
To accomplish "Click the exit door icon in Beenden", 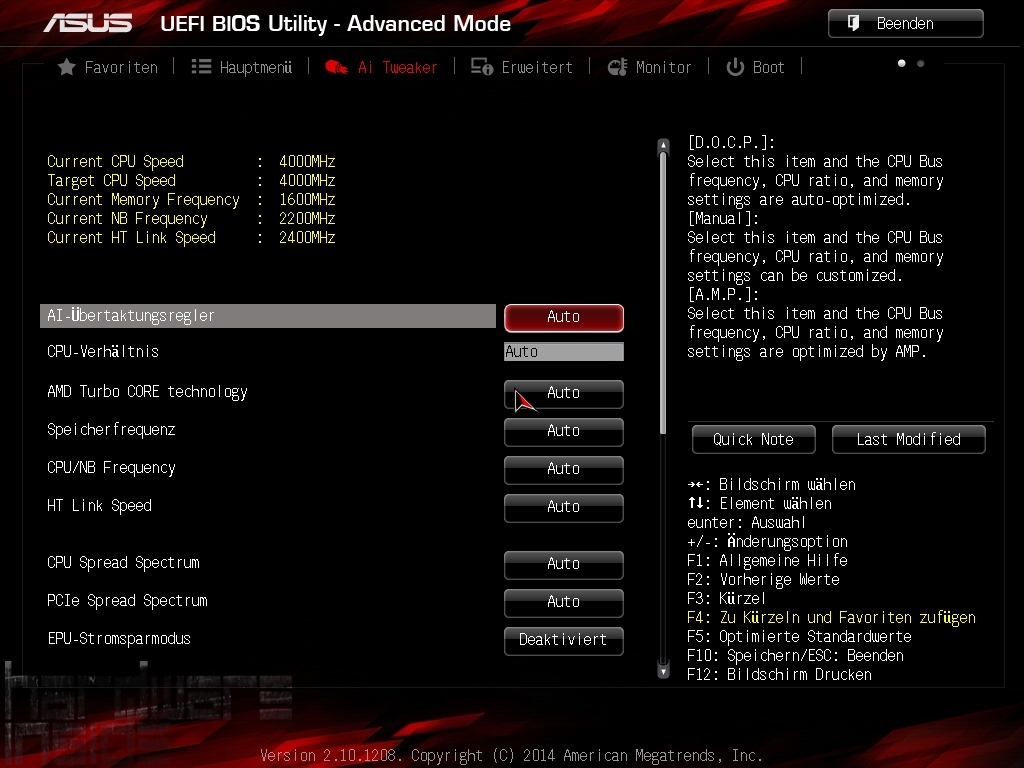I will click(853, 24).
